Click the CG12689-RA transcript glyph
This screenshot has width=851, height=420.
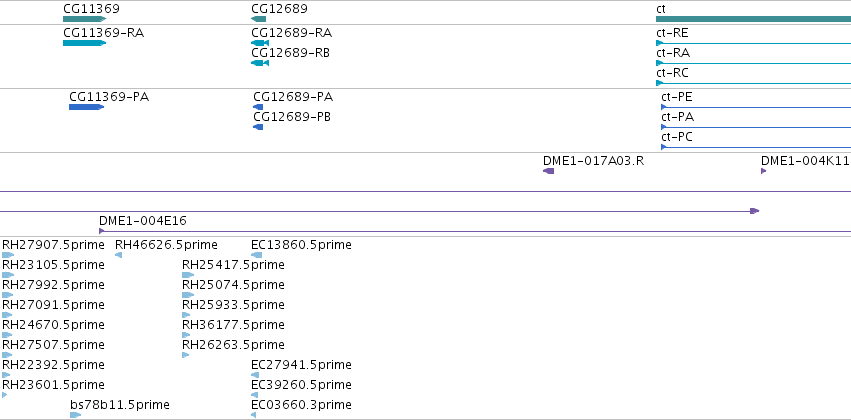tap(260, 43)
